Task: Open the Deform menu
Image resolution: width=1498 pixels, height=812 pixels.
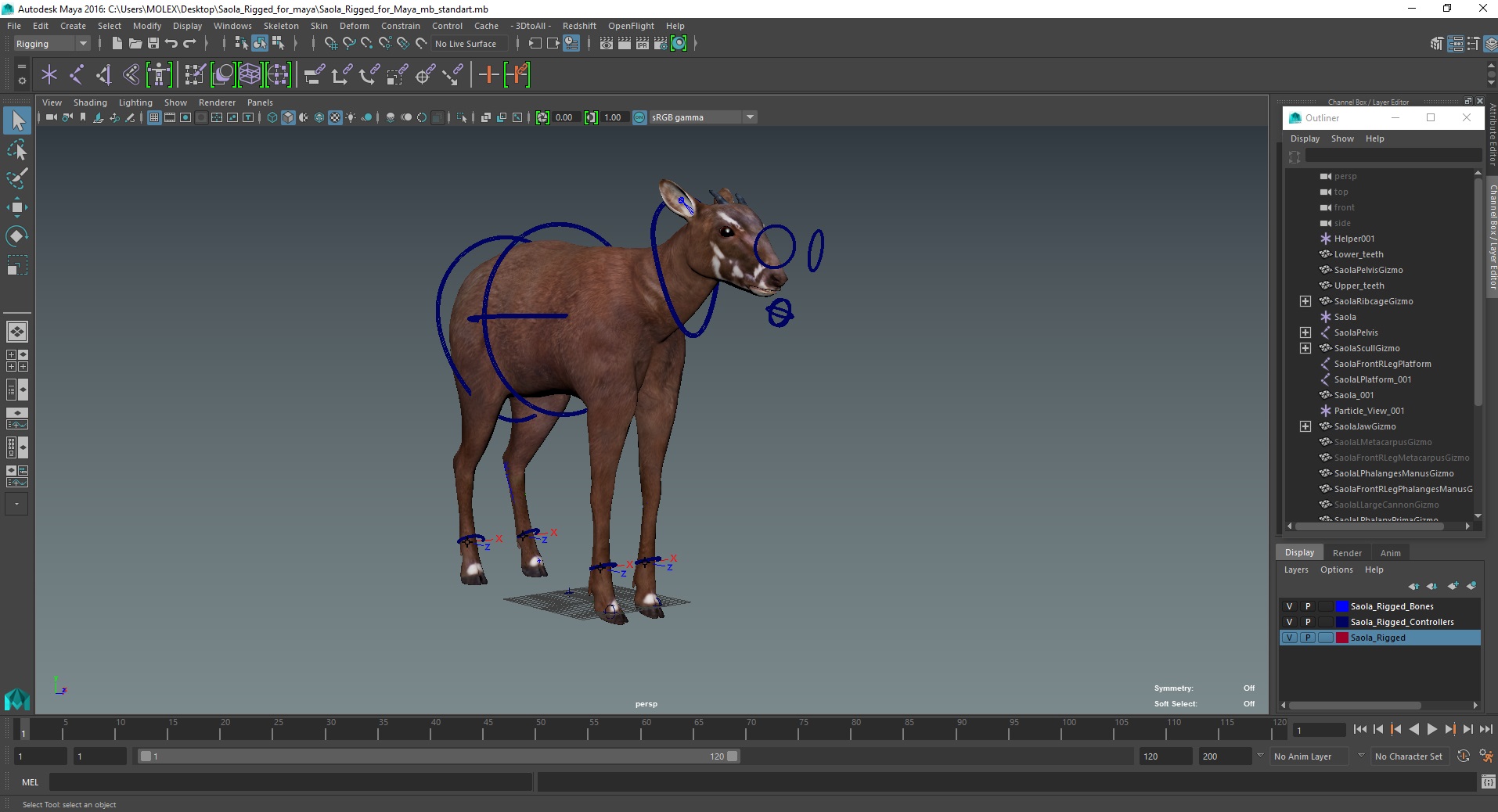Action: (354, 26)
